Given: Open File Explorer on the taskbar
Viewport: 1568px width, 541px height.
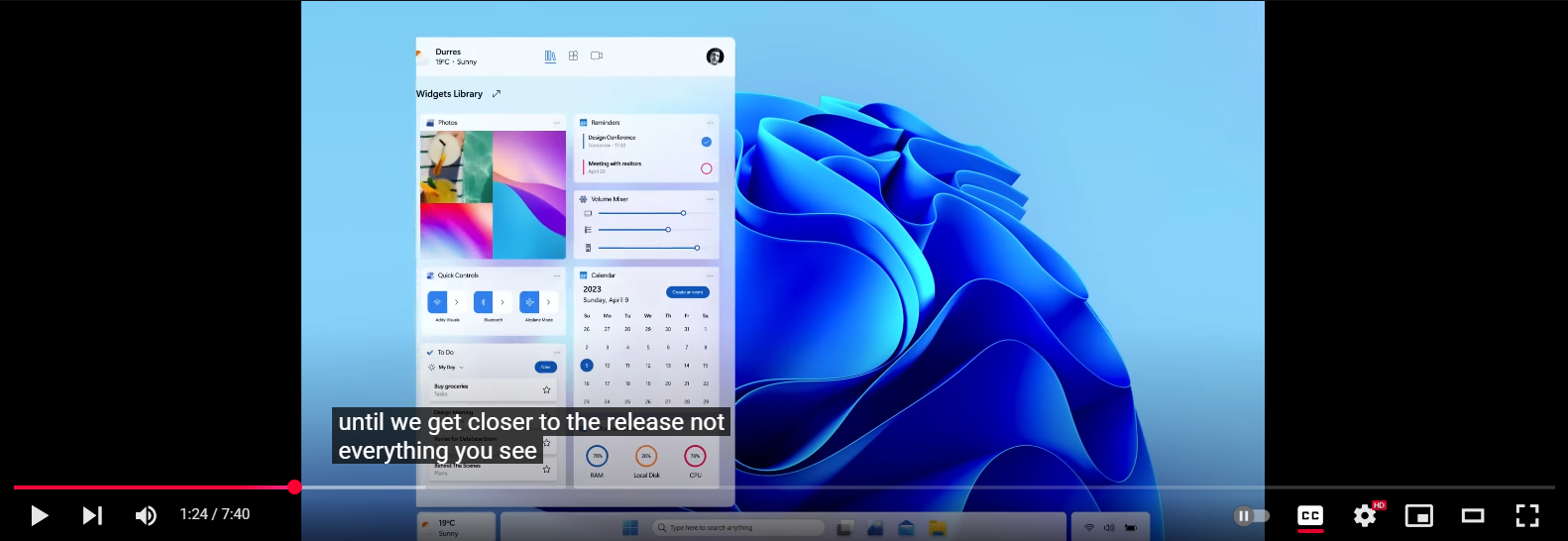Looking at the screenshot, I should 938,528.
